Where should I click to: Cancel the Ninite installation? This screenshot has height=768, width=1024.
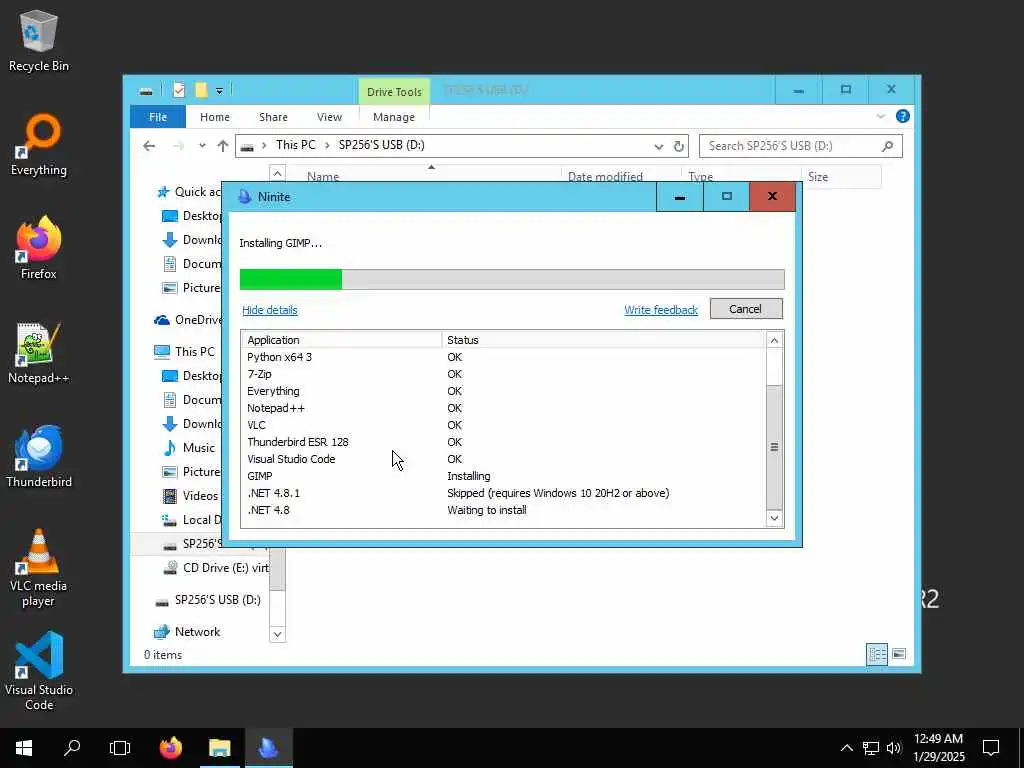click(x=745, y=309)
